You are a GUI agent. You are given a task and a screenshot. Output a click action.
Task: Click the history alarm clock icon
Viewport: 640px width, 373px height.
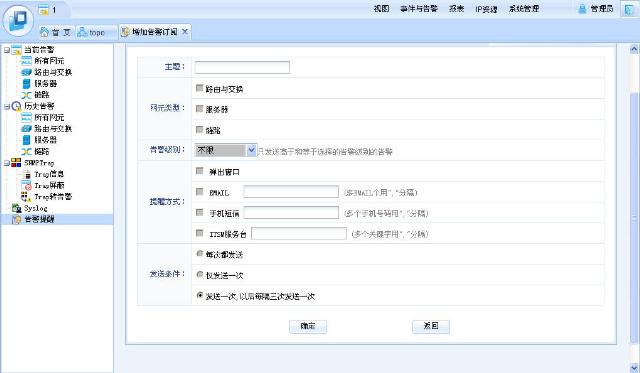tap(16, 106)
